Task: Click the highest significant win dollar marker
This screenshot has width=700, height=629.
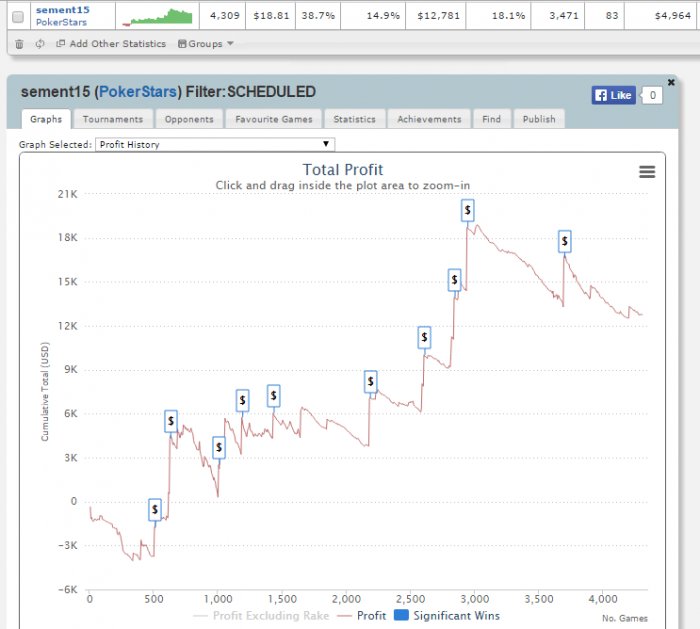Action: click(467, 210)
